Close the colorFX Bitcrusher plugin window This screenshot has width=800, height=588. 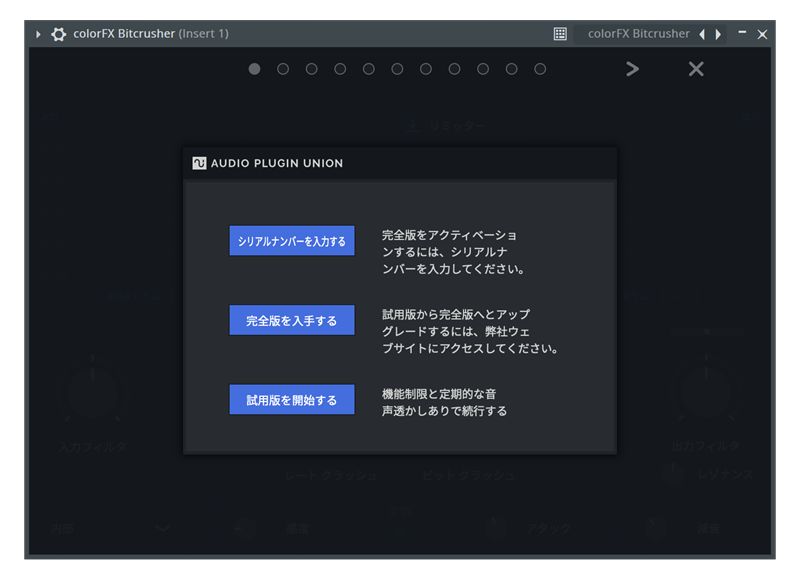[762, 34]
